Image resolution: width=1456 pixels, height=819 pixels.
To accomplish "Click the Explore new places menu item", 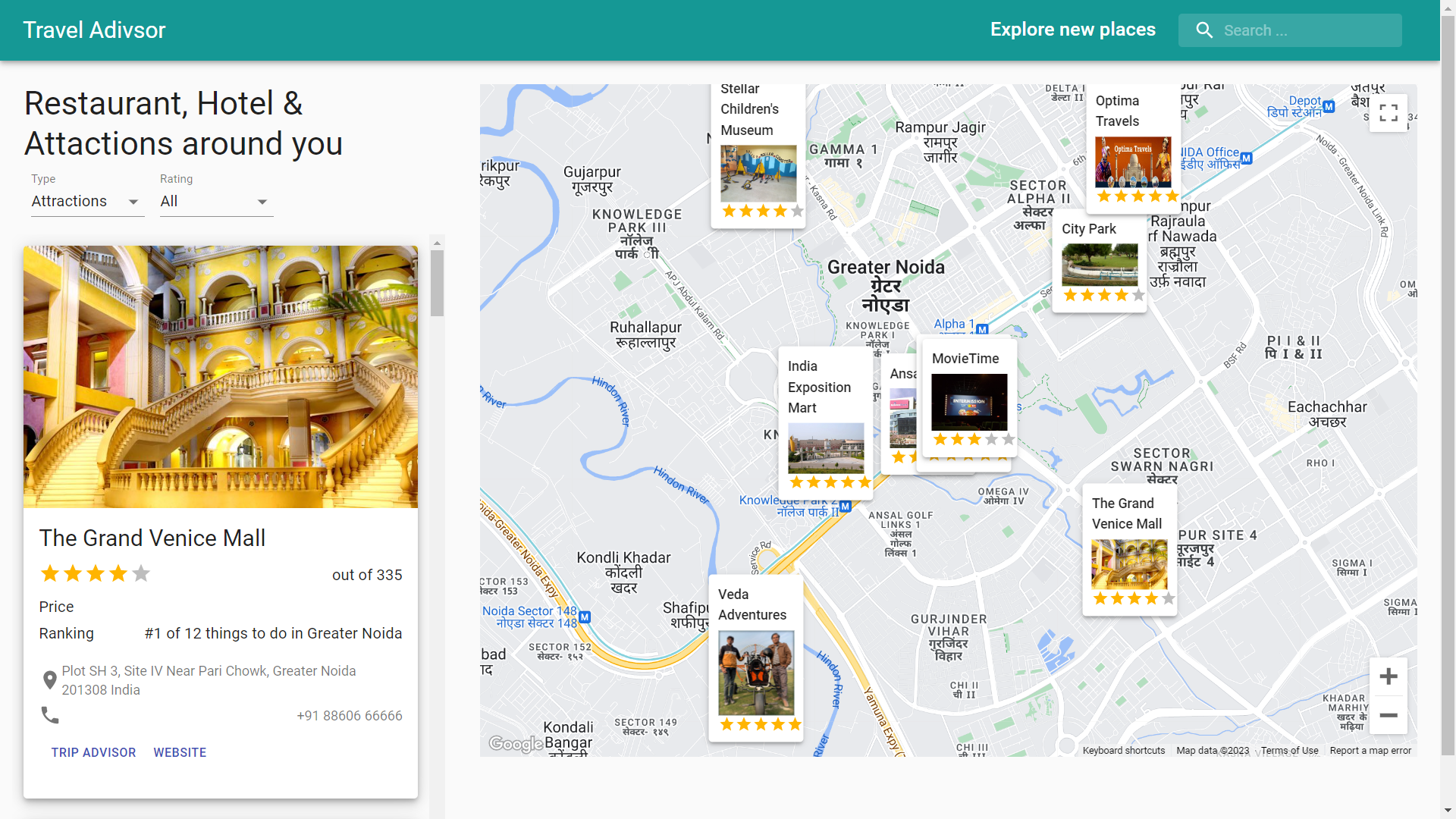I will pos(1072,30).
